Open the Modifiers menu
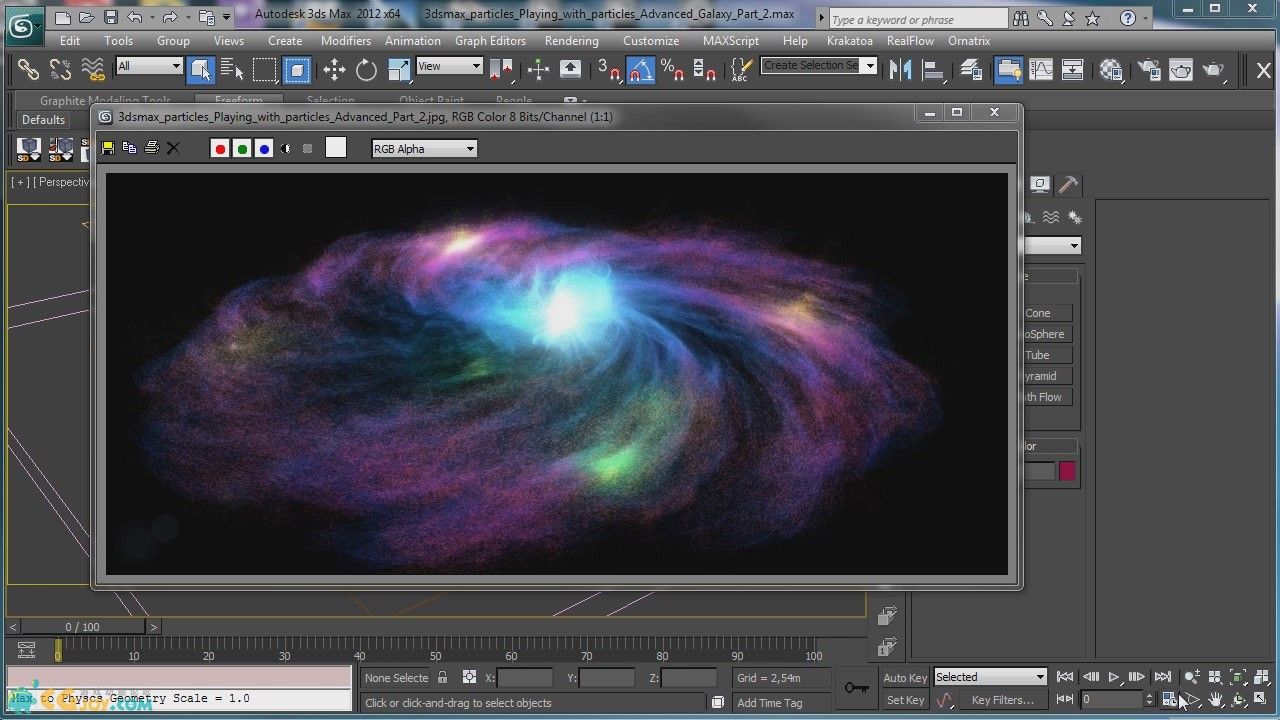The height and width of the screenshot is (720, 1280). pyautogui.click(x=346, y=41)
